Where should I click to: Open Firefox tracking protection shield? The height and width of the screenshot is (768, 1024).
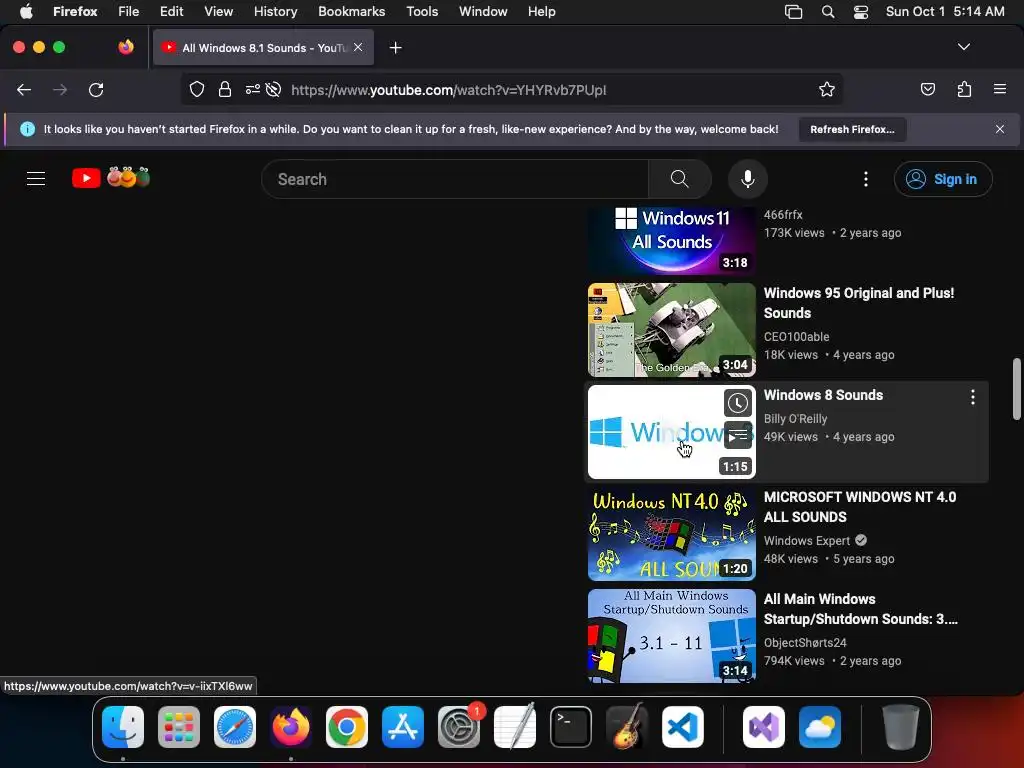[x=197, y=89]
